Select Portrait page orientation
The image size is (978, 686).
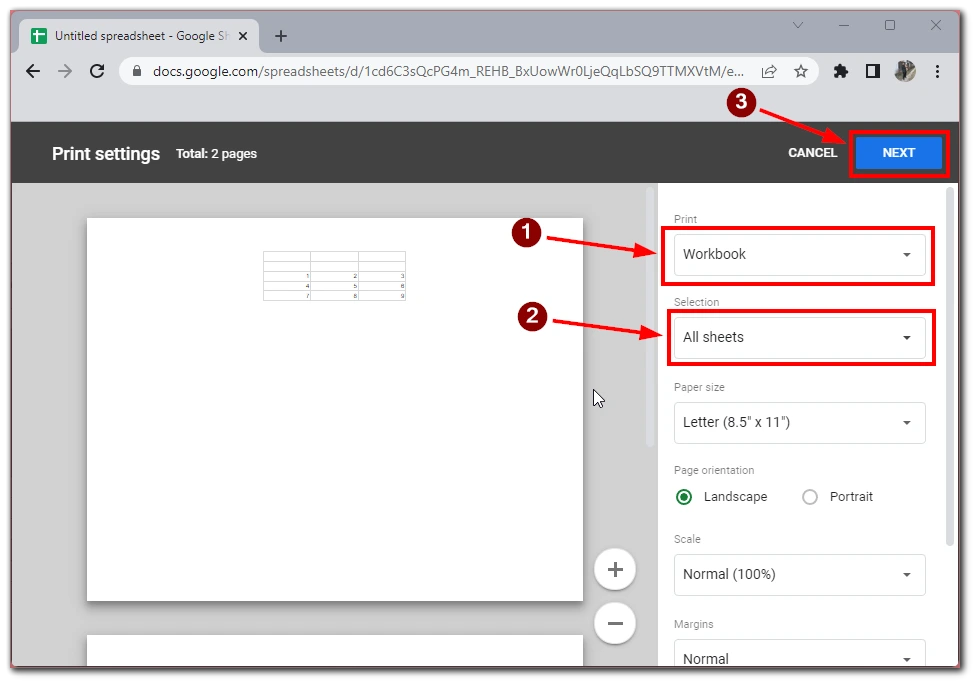pos(810,497)
